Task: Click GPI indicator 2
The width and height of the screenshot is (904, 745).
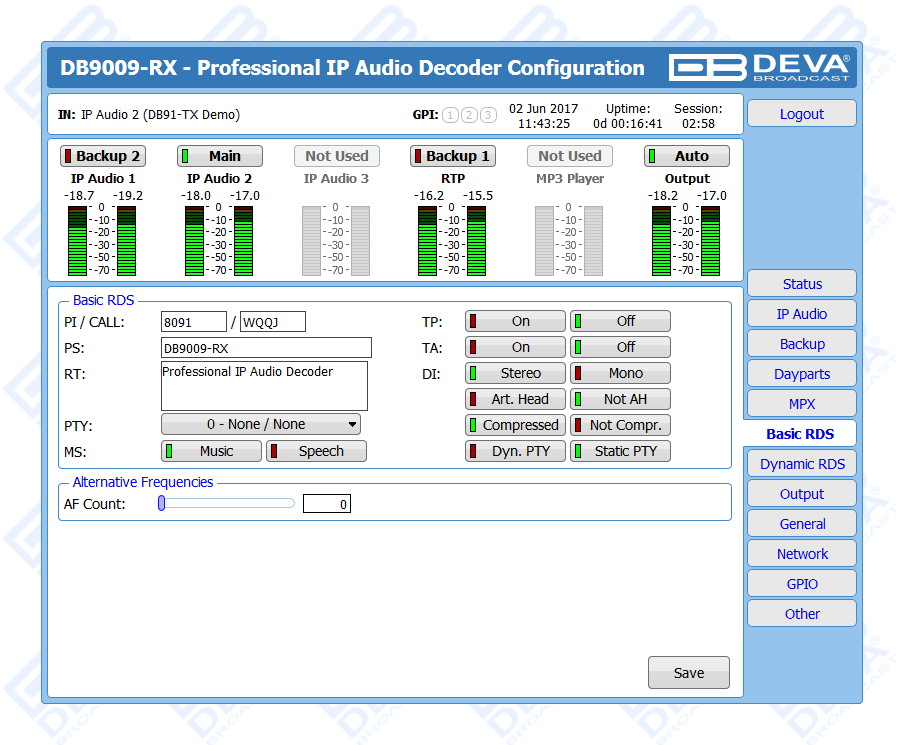Action: tap(469, 115)
